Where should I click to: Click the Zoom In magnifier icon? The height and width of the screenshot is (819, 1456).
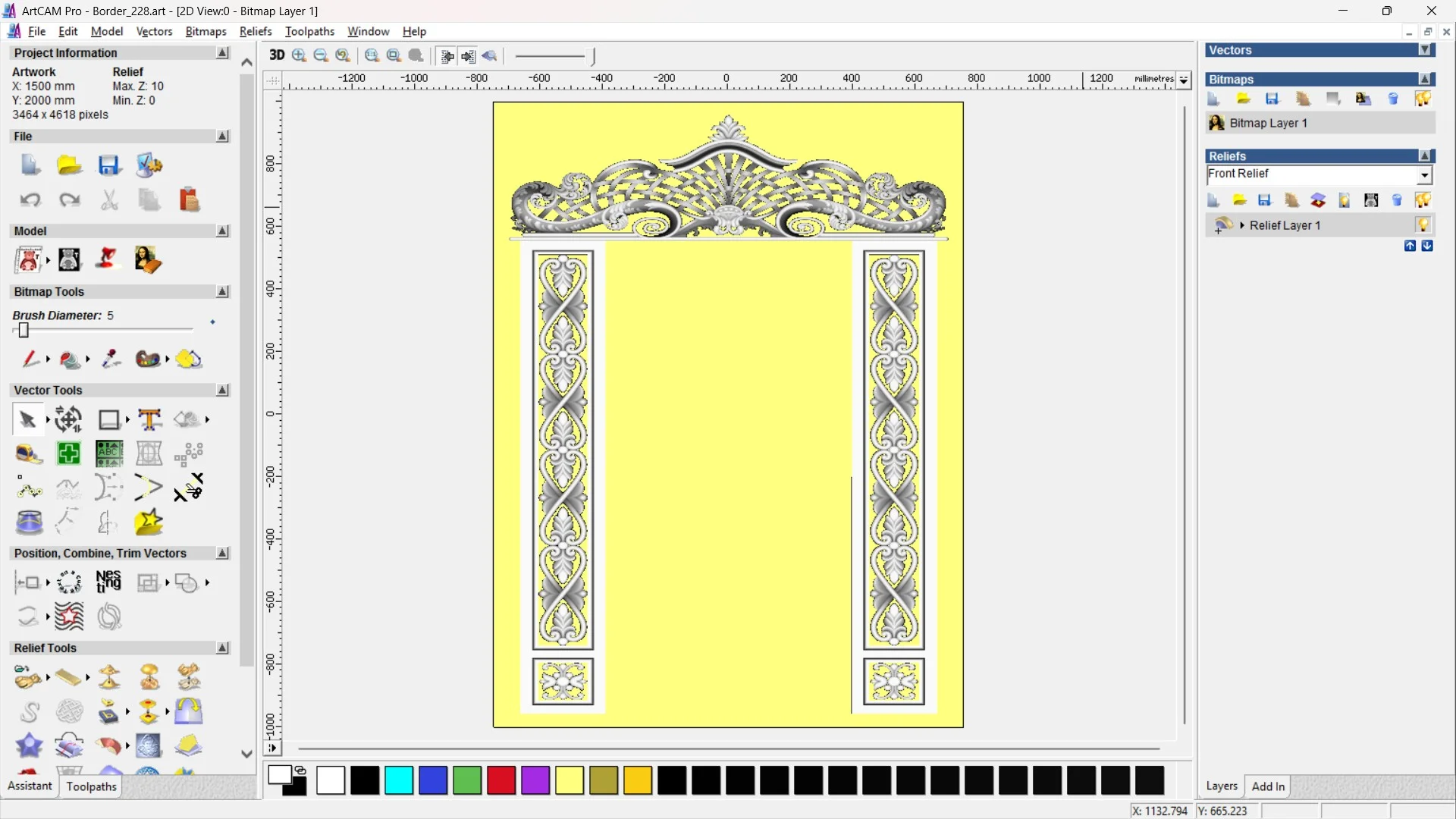tap(299, 55)
